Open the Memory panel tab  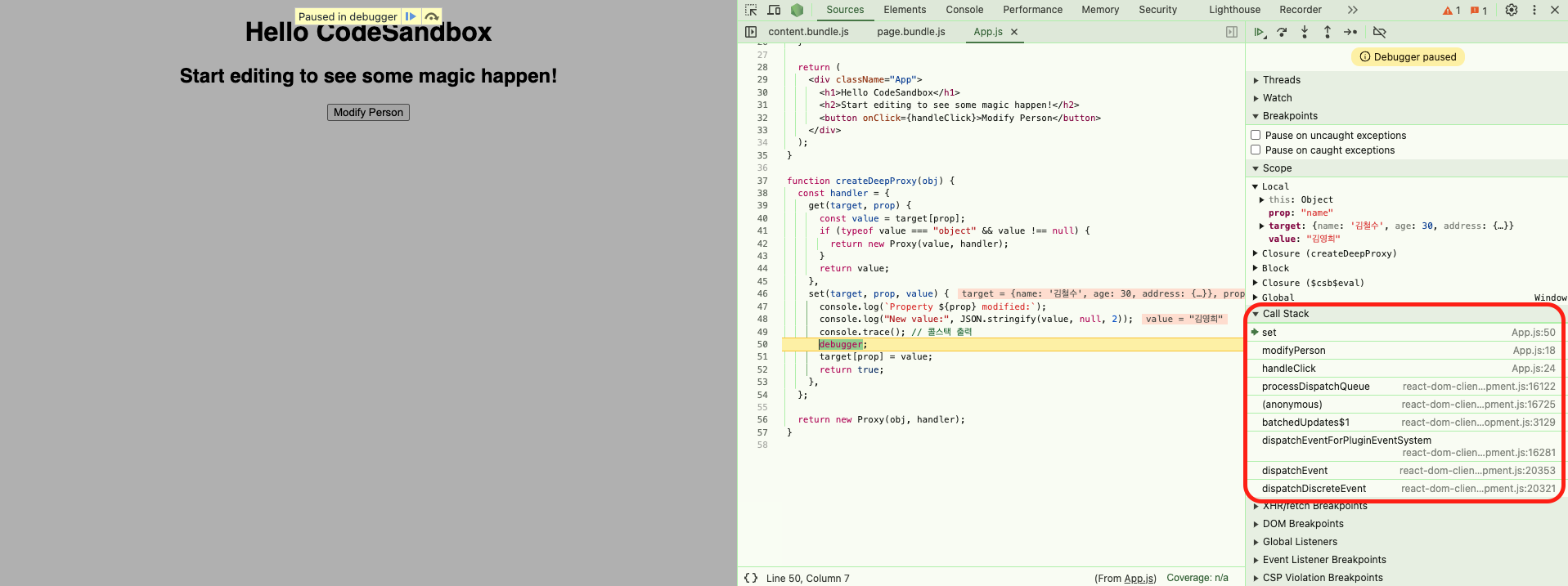pyautogui.click(x=1100, y=10)
